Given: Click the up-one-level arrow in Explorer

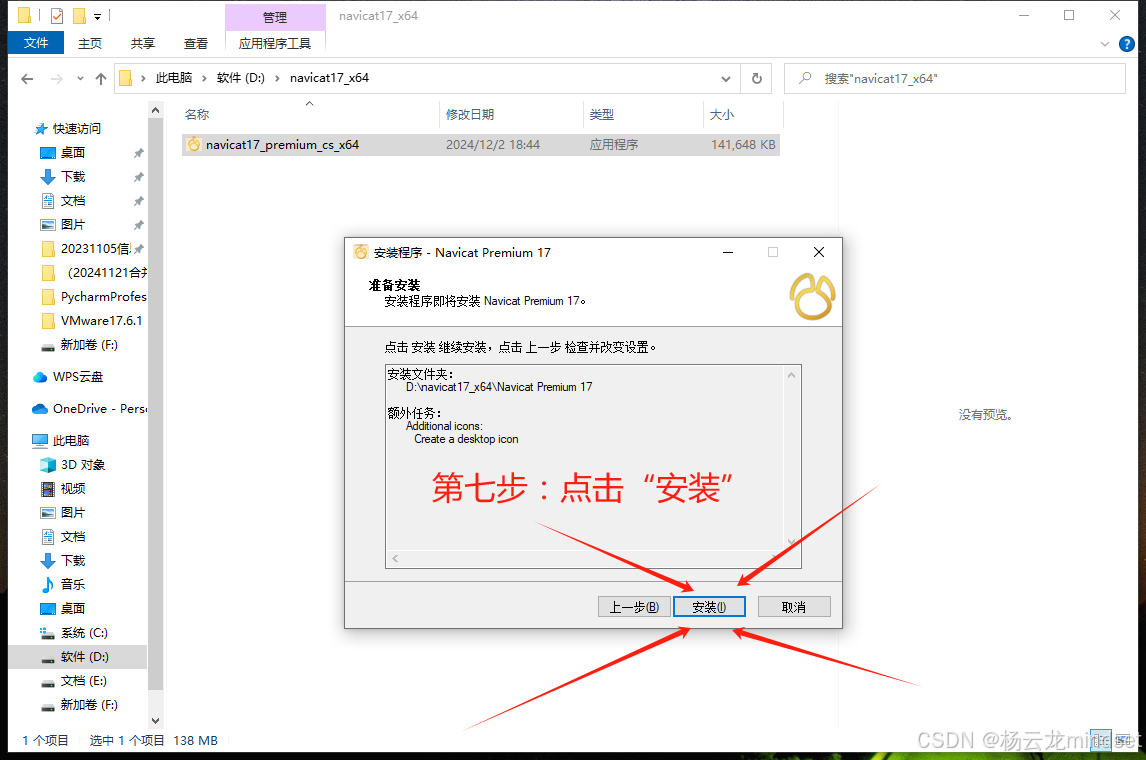Looking at the screenshot, I should 101,78.
